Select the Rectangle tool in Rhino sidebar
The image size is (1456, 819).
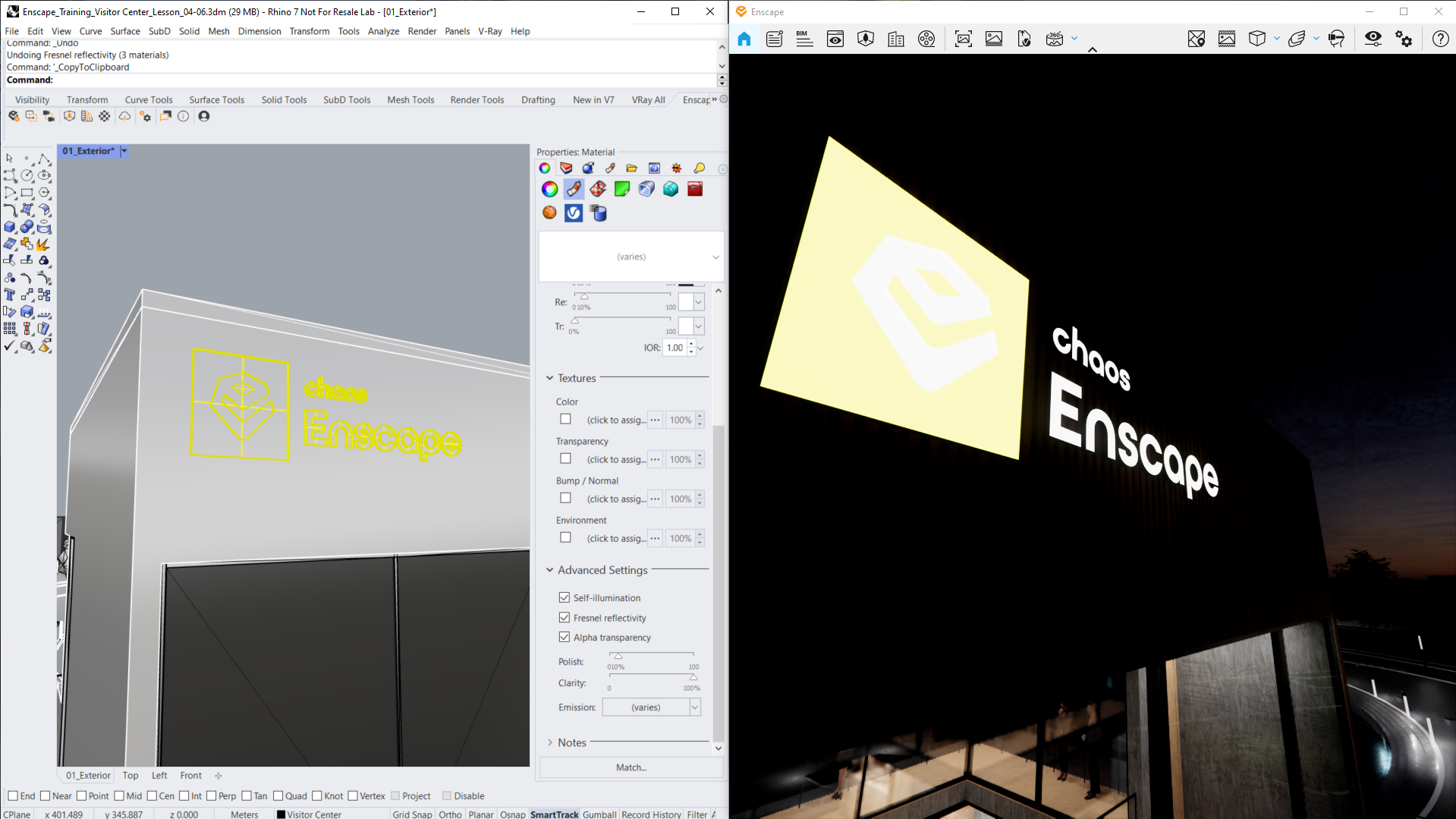(27, 193)
